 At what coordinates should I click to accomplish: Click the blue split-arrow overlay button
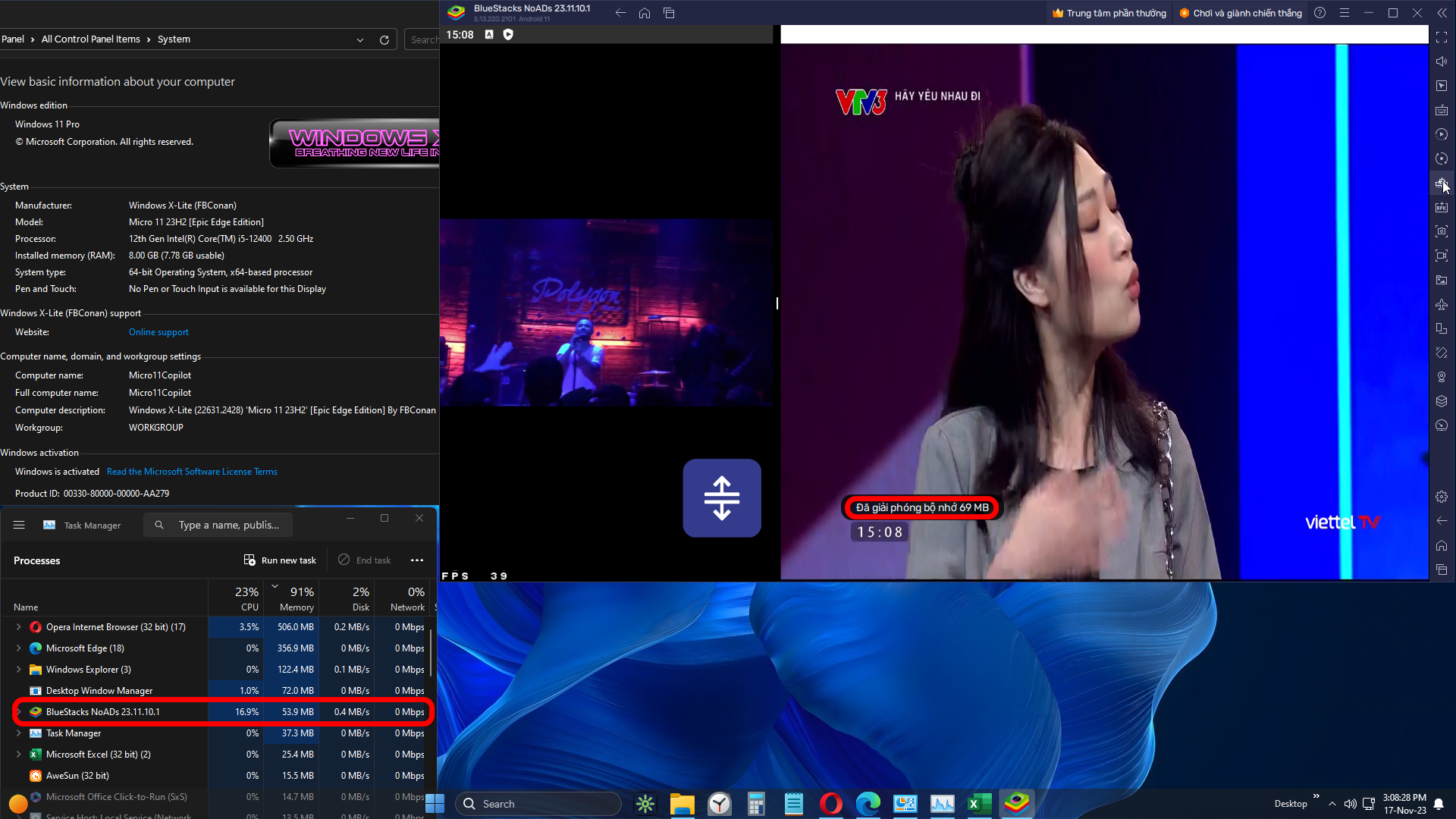722,498
